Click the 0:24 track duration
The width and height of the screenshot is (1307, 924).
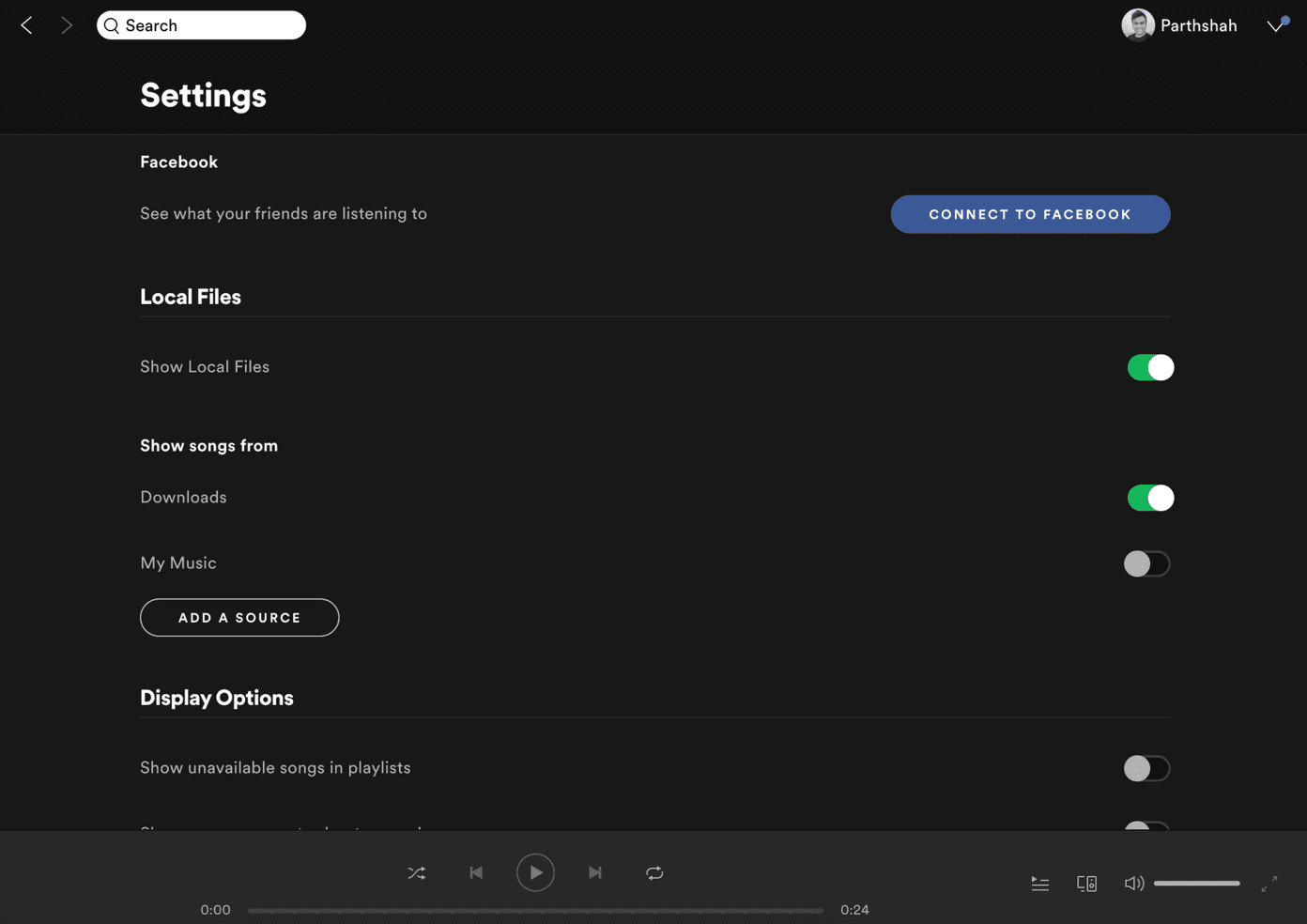[x=854, y=910]
